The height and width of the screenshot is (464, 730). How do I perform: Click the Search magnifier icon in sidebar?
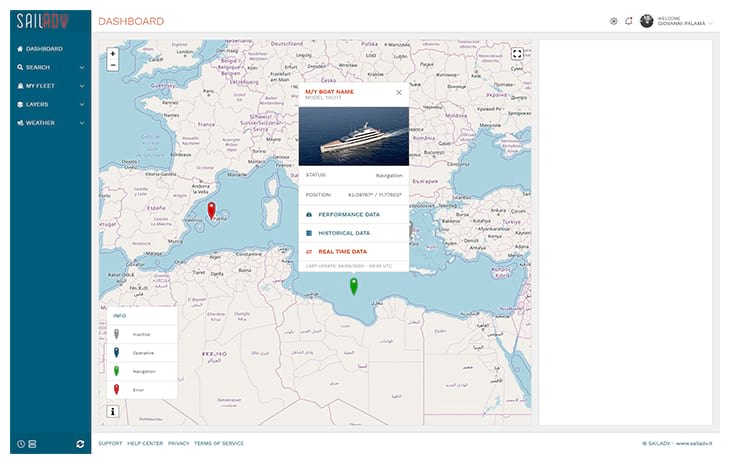coord(20,67)
